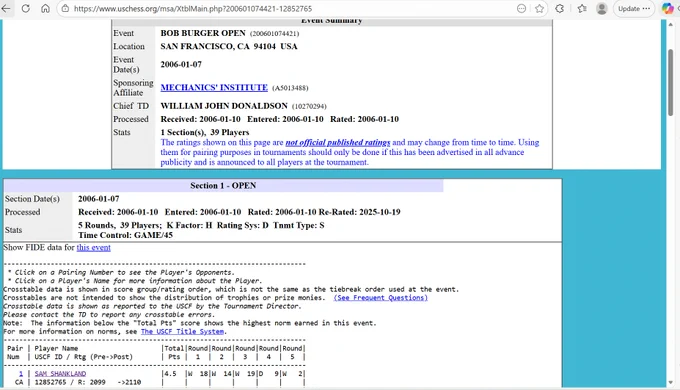The image size is (680, 390).
Task: Open the favorites list icon
Action: click(x=582, y=9)
